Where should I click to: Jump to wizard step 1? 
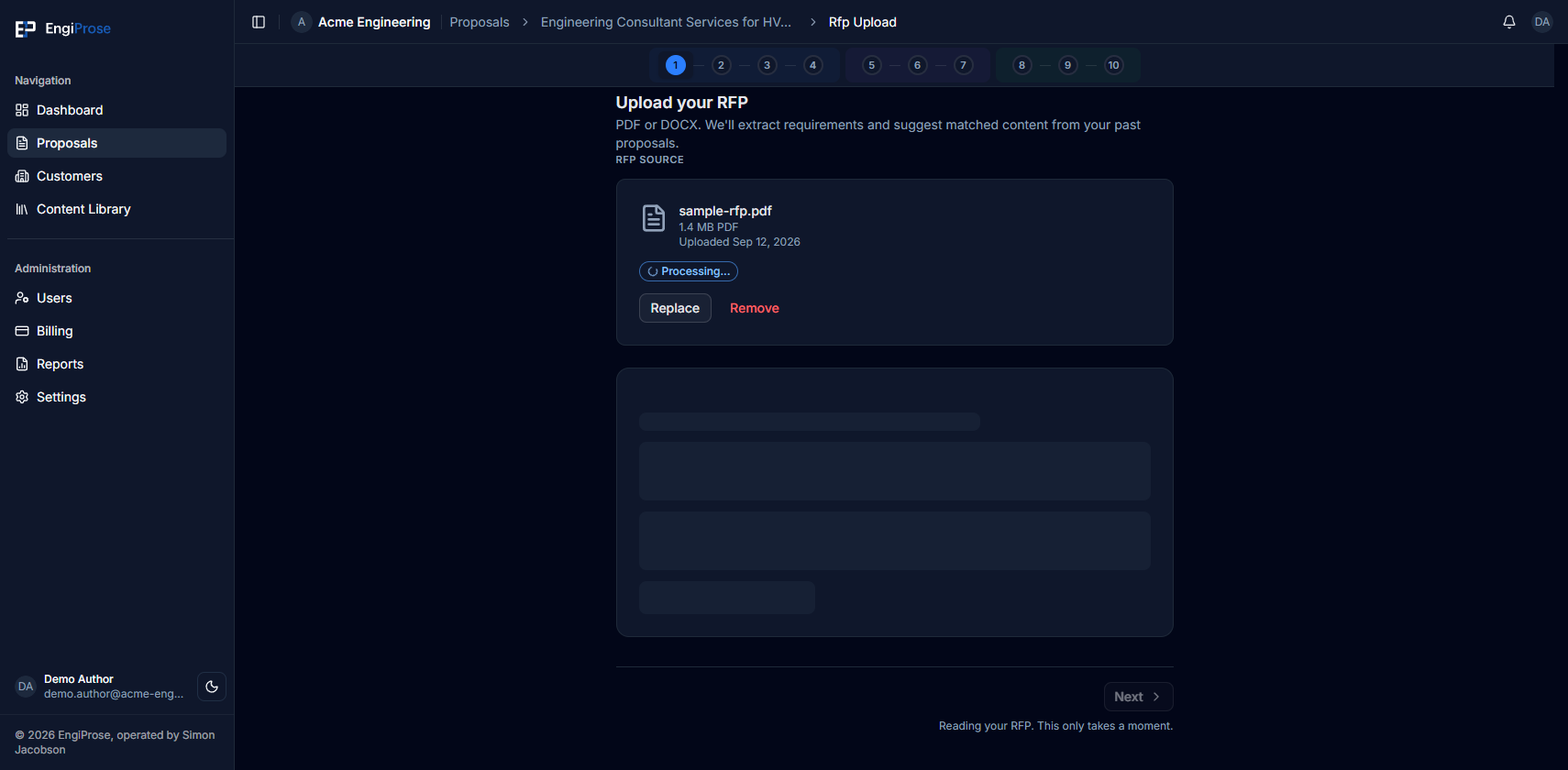point(676,65)
